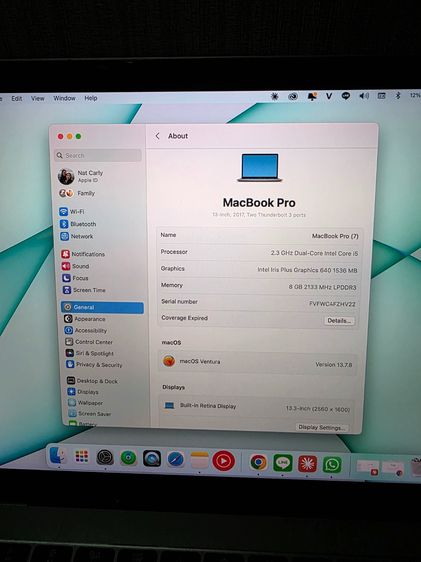421x562 pixels.
Task: Open the volume control in menu bar
Action: point(364,96)
